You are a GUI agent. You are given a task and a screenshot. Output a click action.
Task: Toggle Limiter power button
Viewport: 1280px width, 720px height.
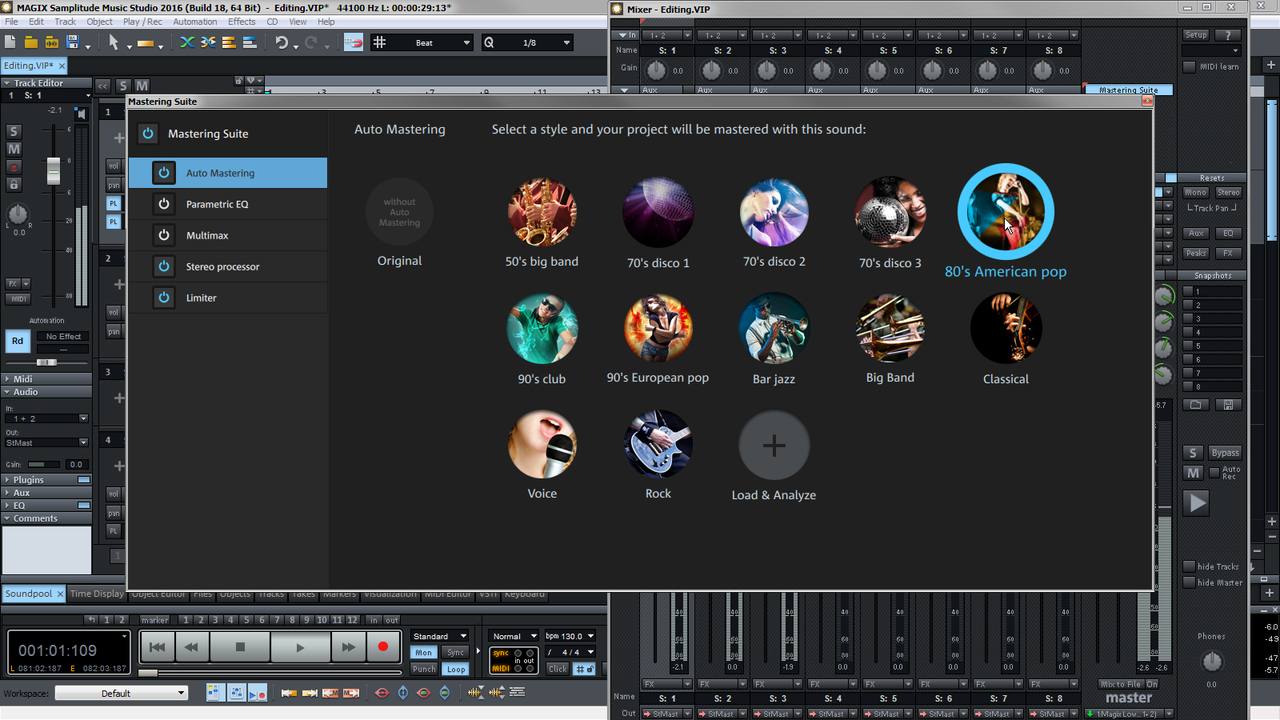[x=164, y=297]
